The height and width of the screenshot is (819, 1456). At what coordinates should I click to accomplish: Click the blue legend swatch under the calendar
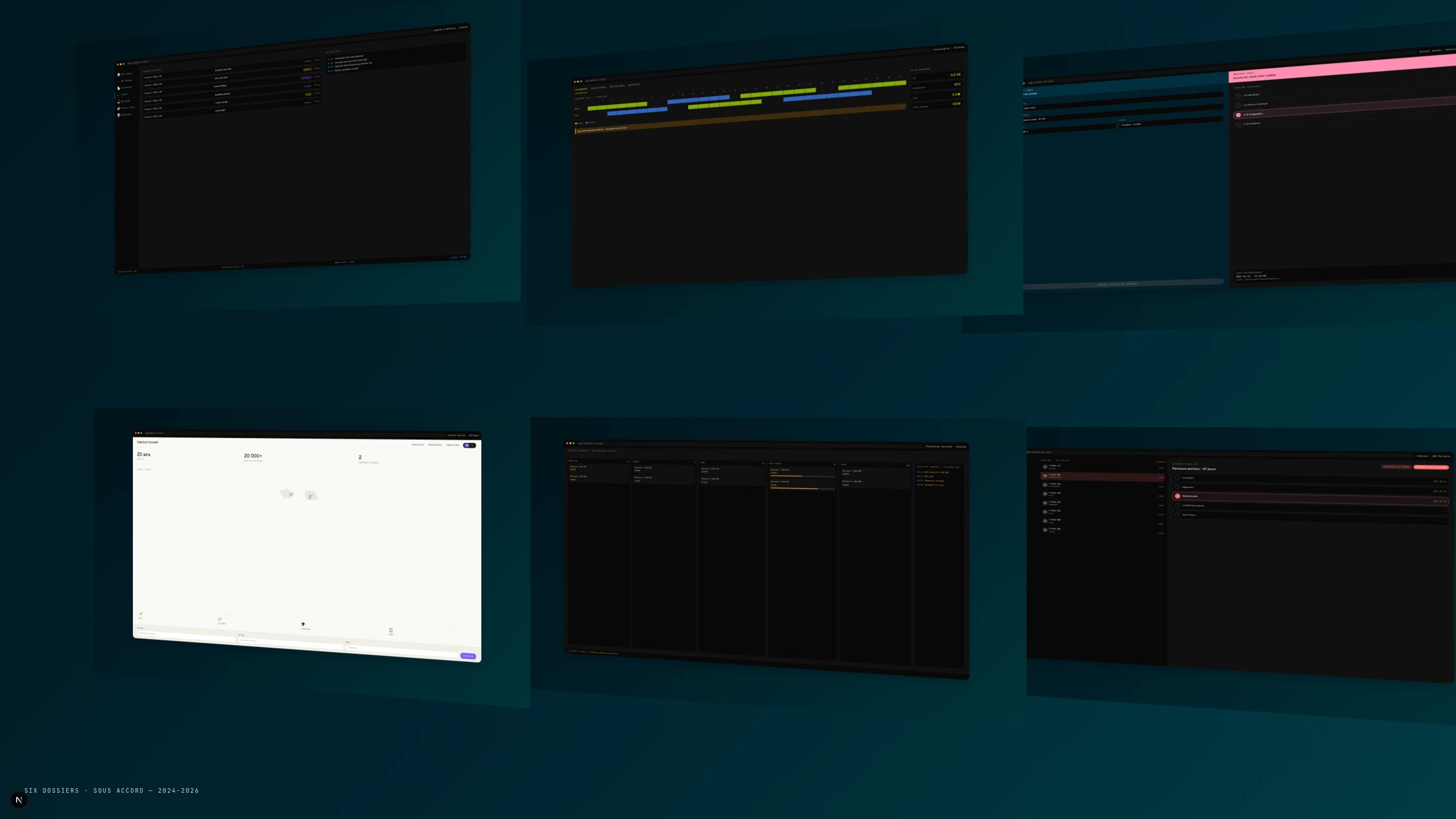(586, 123)
